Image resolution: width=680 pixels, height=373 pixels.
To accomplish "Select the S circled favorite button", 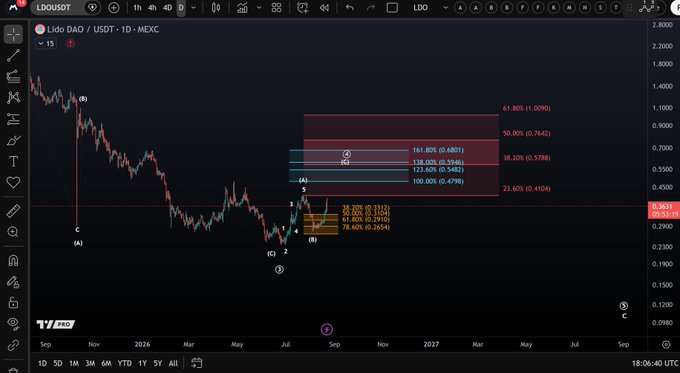I will coord(601,7).
